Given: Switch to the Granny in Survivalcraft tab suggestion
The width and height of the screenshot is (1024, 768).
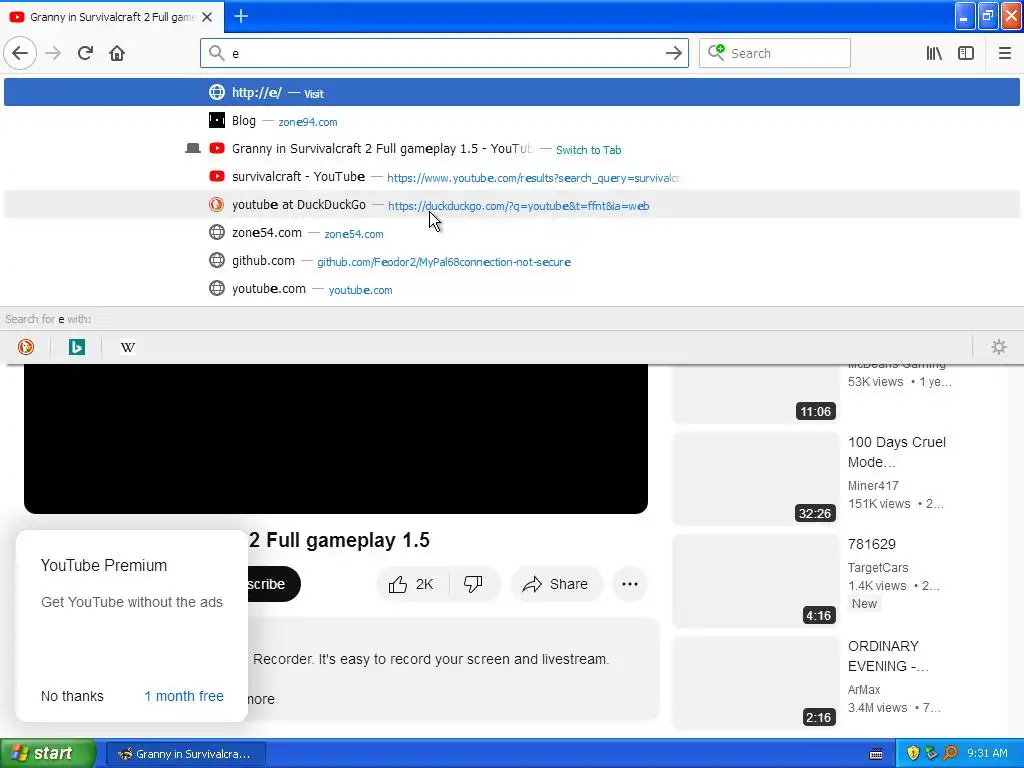Looking at the screenshot, I should [x=512, y=149].
